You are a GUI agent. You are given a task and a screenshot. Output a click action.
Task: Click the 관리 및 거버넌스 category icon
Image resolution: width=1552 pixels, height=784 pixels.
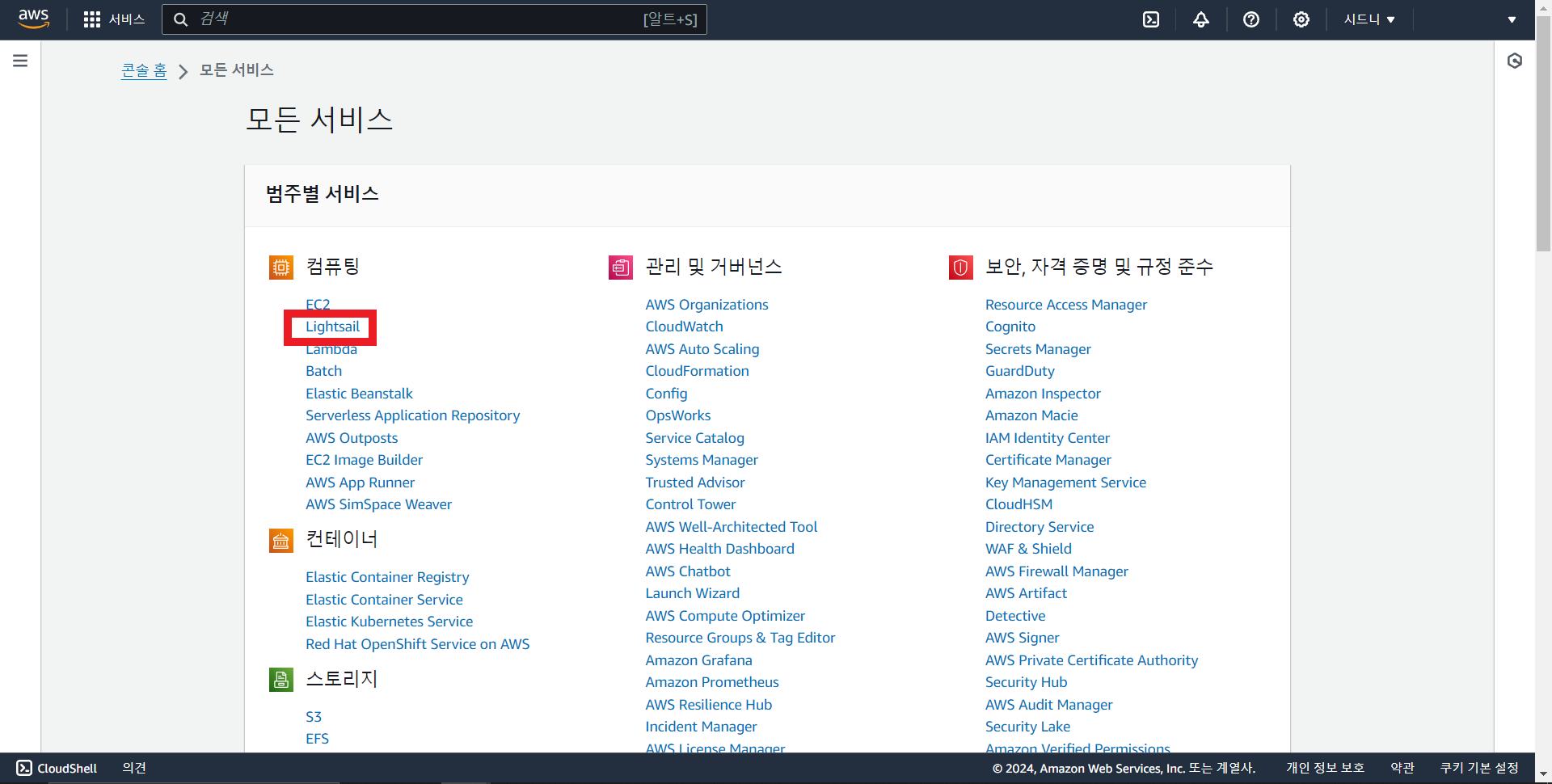621,267
